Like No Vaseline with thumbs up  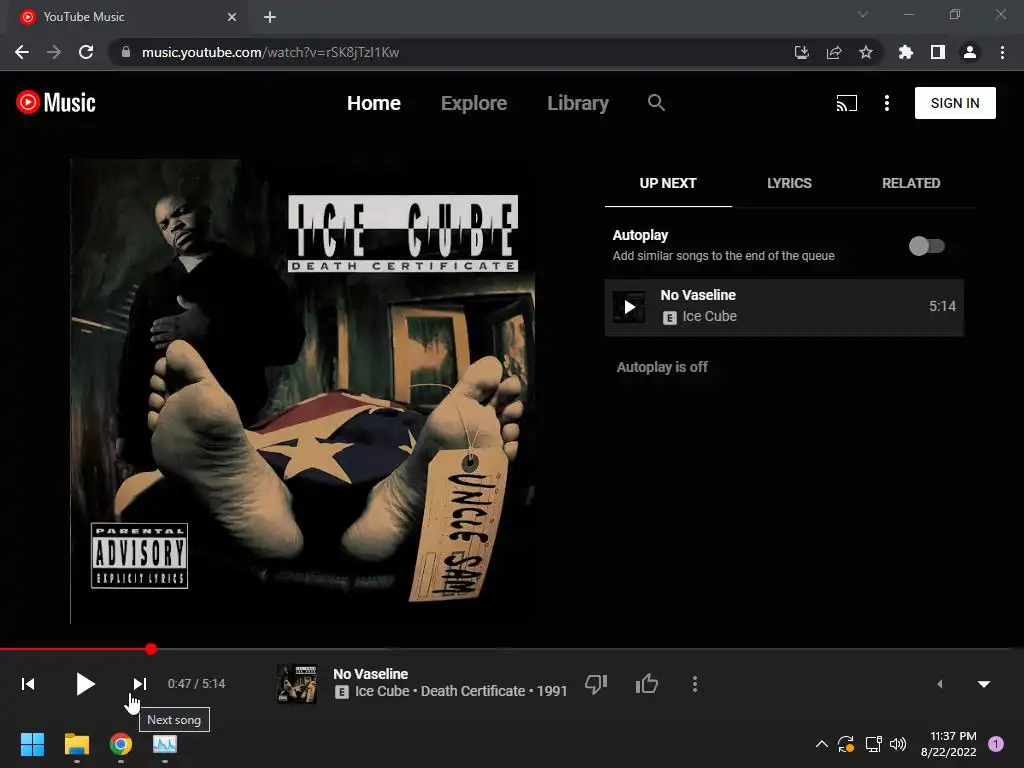(x=647, y=684)
